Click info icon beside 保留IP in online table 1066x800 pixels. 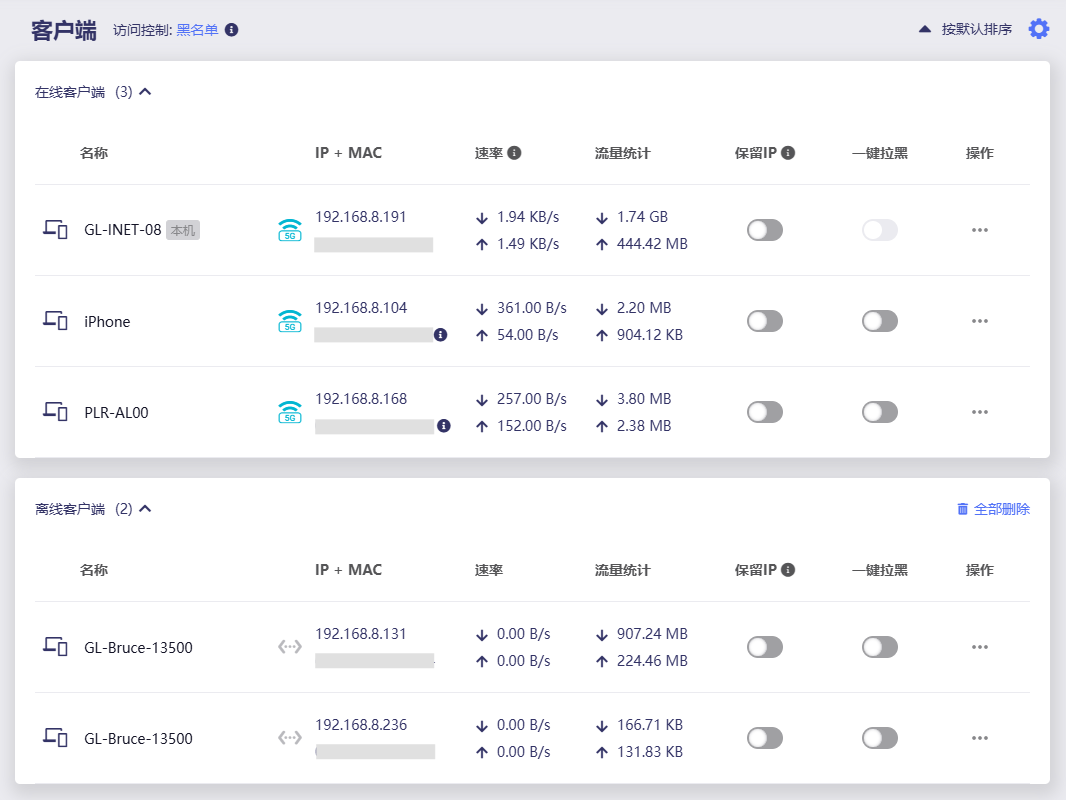pos(788,153)
